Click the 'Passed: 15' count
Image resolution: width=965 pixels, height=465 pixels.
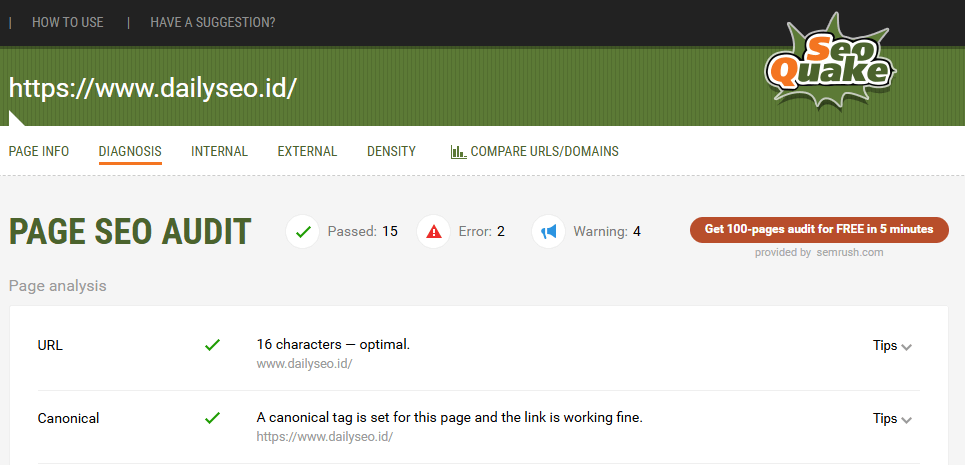point(362,232)
